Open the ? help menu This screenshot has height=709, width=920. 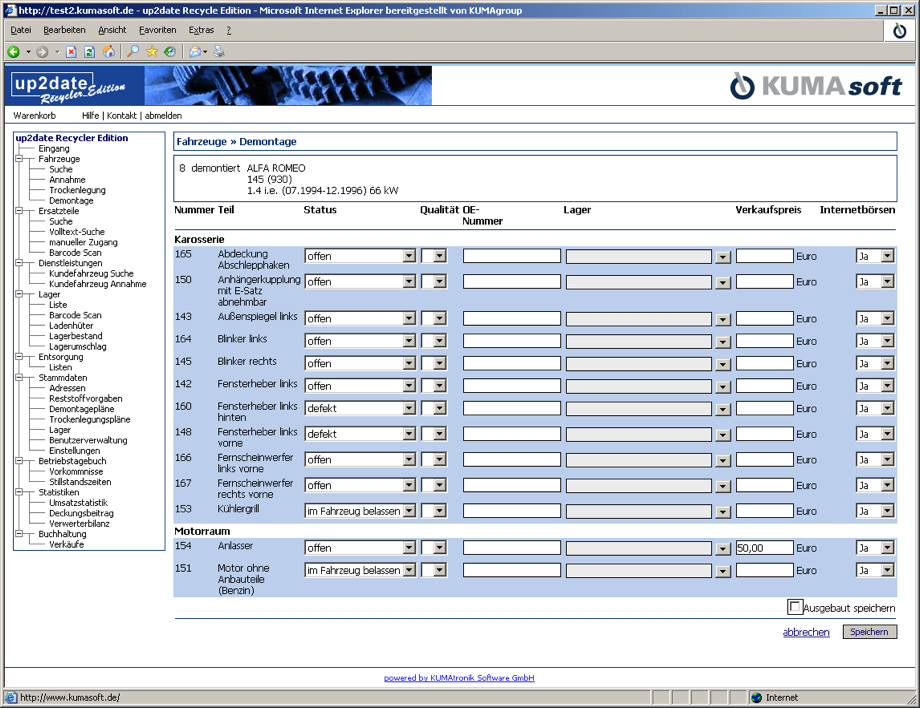click(229, 30)
